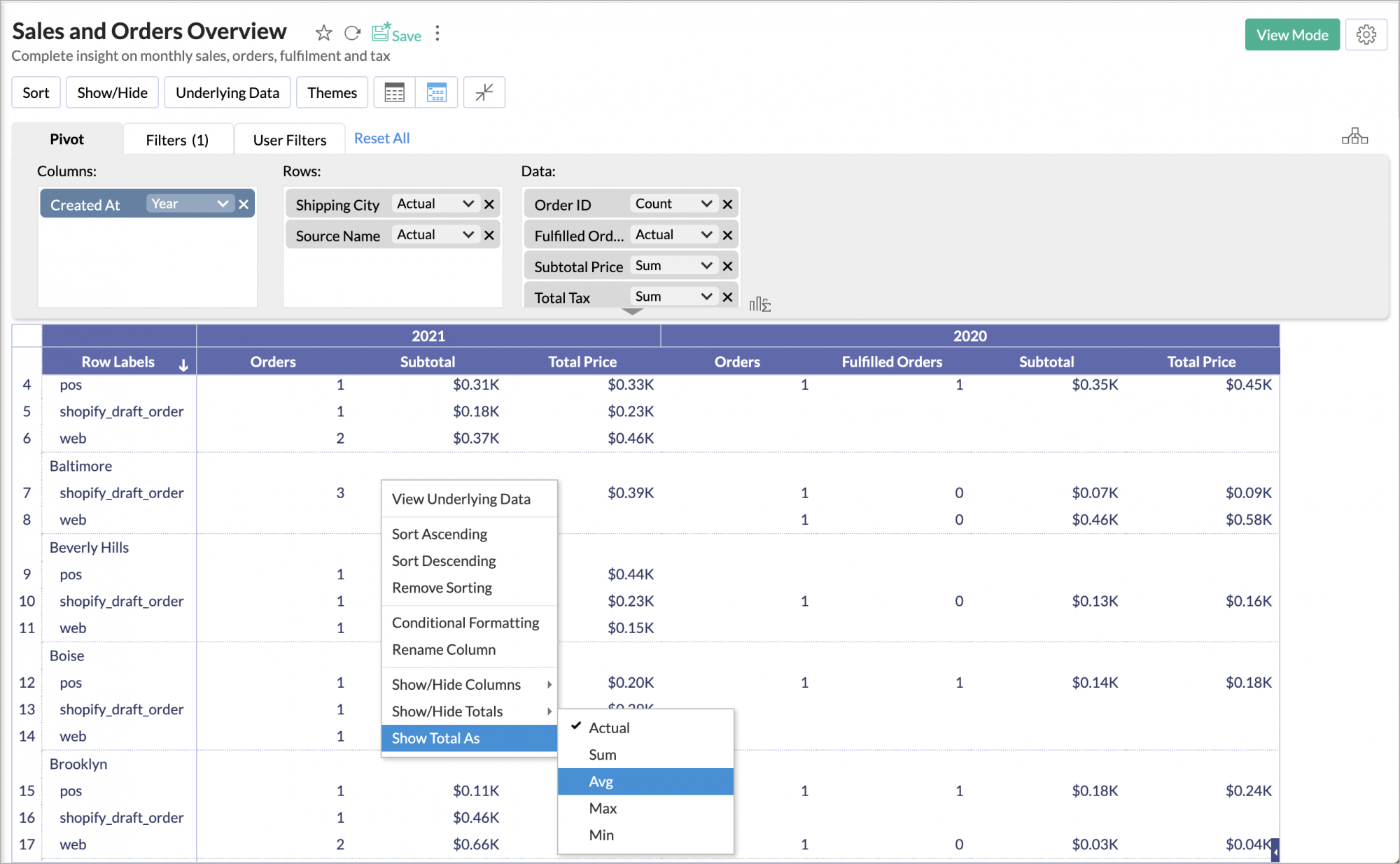
Task: Click the collapse arrows toolbar icon
Action: pyautogui.click(x=484, y=92)
